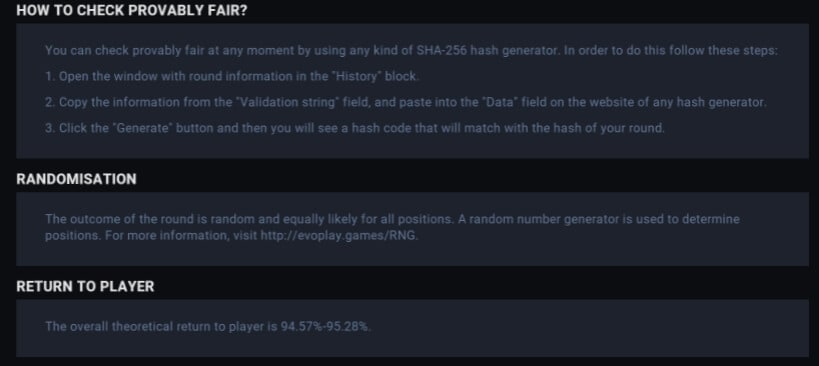Screen dimensions: 819x366
Task: Click the 'Randomisation' section heading
Action: click(76, 179)
